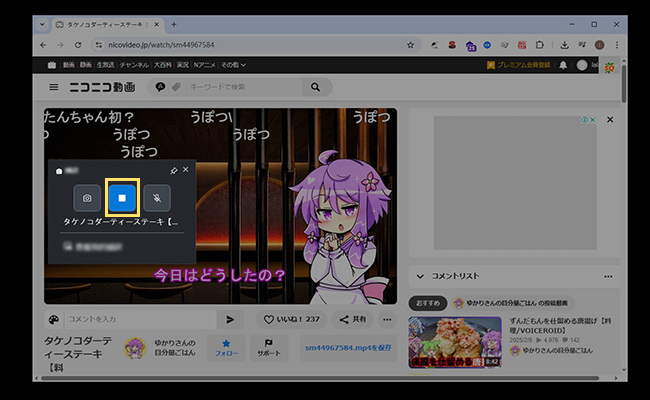
Task: Reload the nicovideo page
Action: pyautogui.click(x=78, y=45)
